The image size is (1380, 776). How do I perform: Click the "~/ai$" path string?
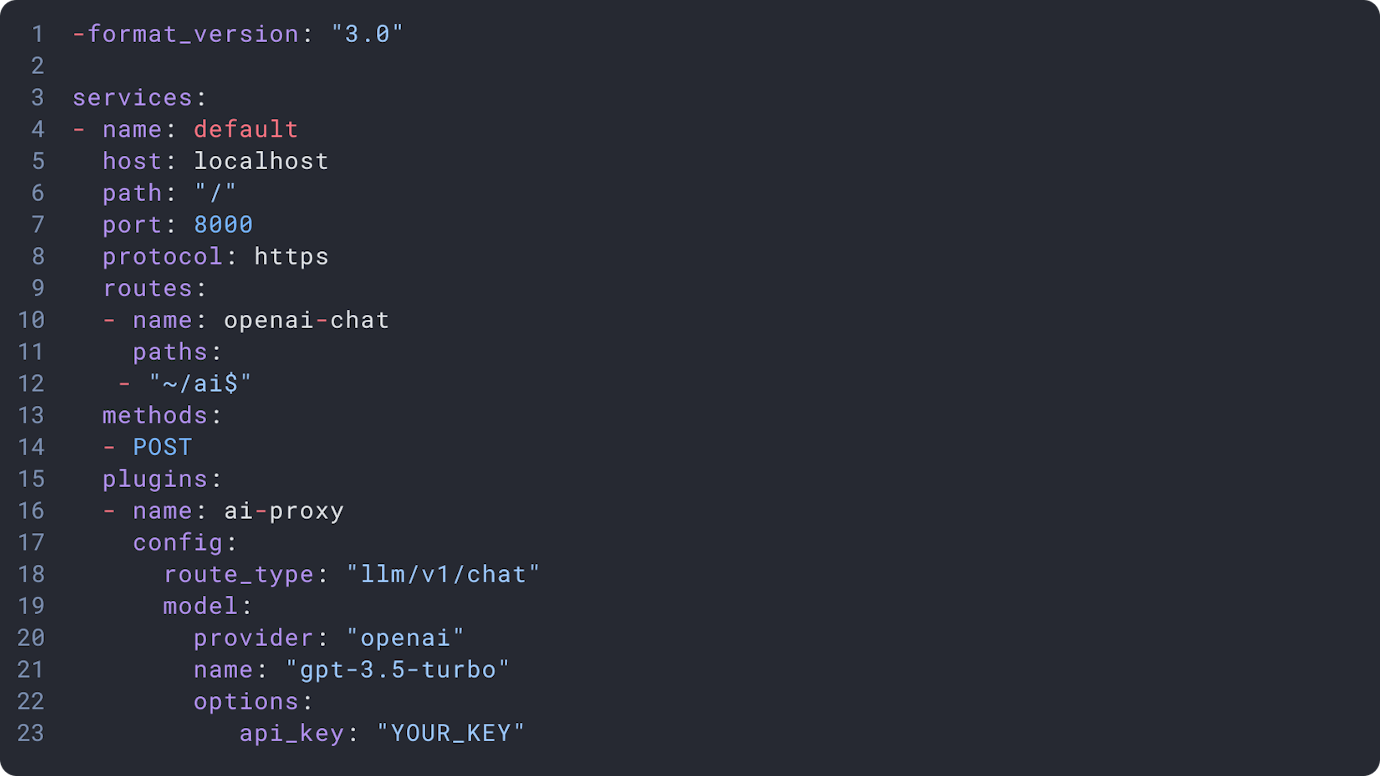point(200,384)
